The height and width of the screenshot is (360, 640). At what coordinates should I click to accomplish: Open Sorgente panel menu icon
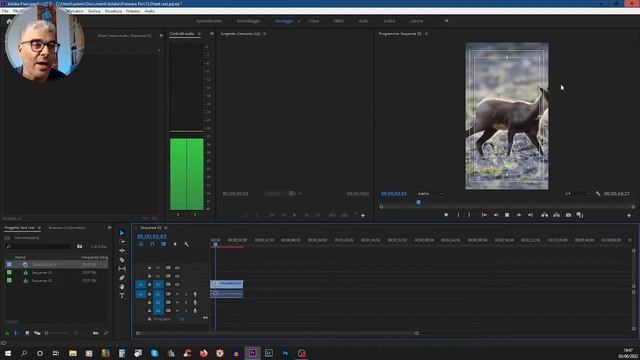click(x=264, y=33)
